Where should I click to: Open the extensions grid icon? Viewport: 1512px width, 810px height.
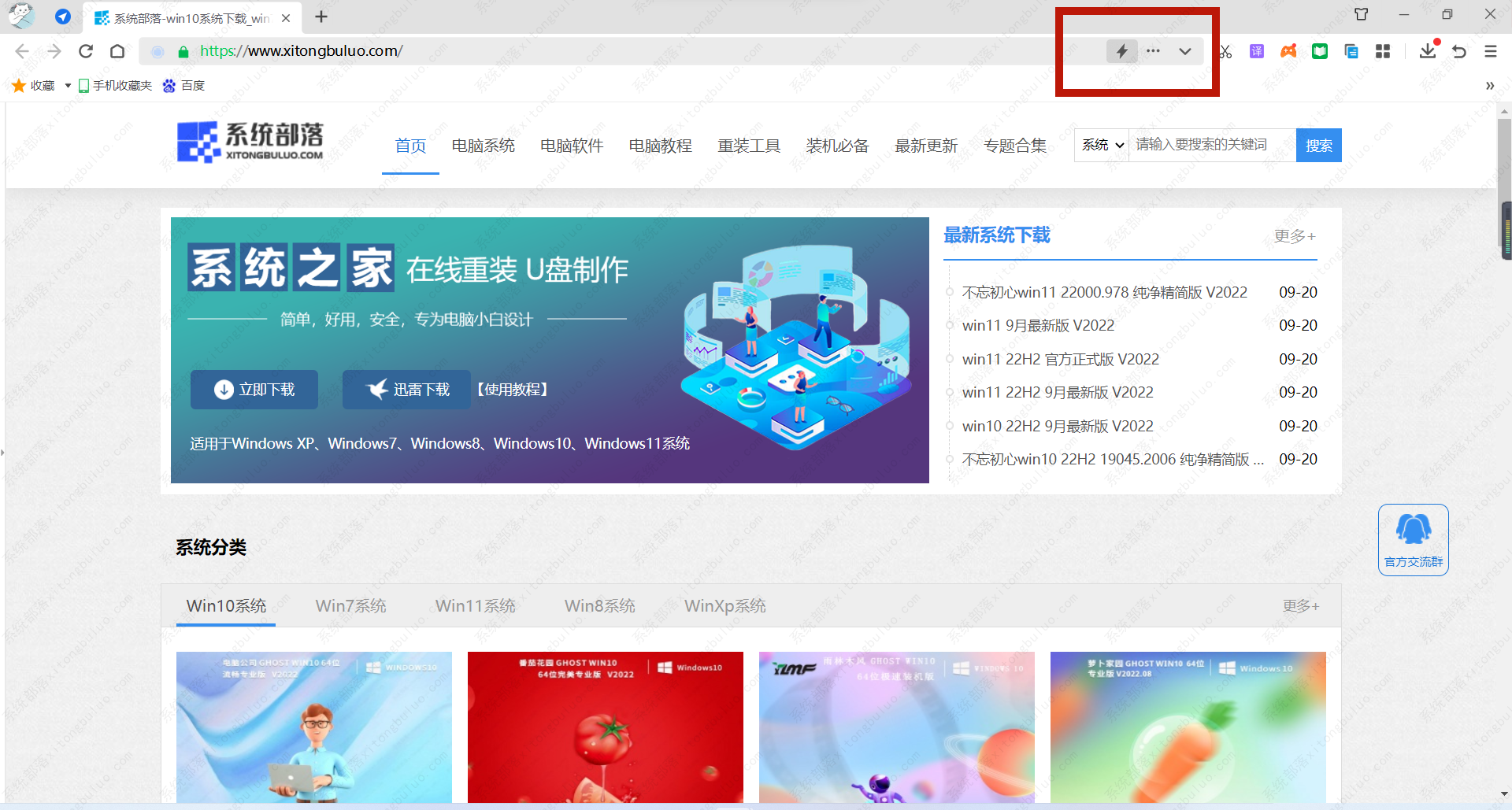click(1383, 51)
